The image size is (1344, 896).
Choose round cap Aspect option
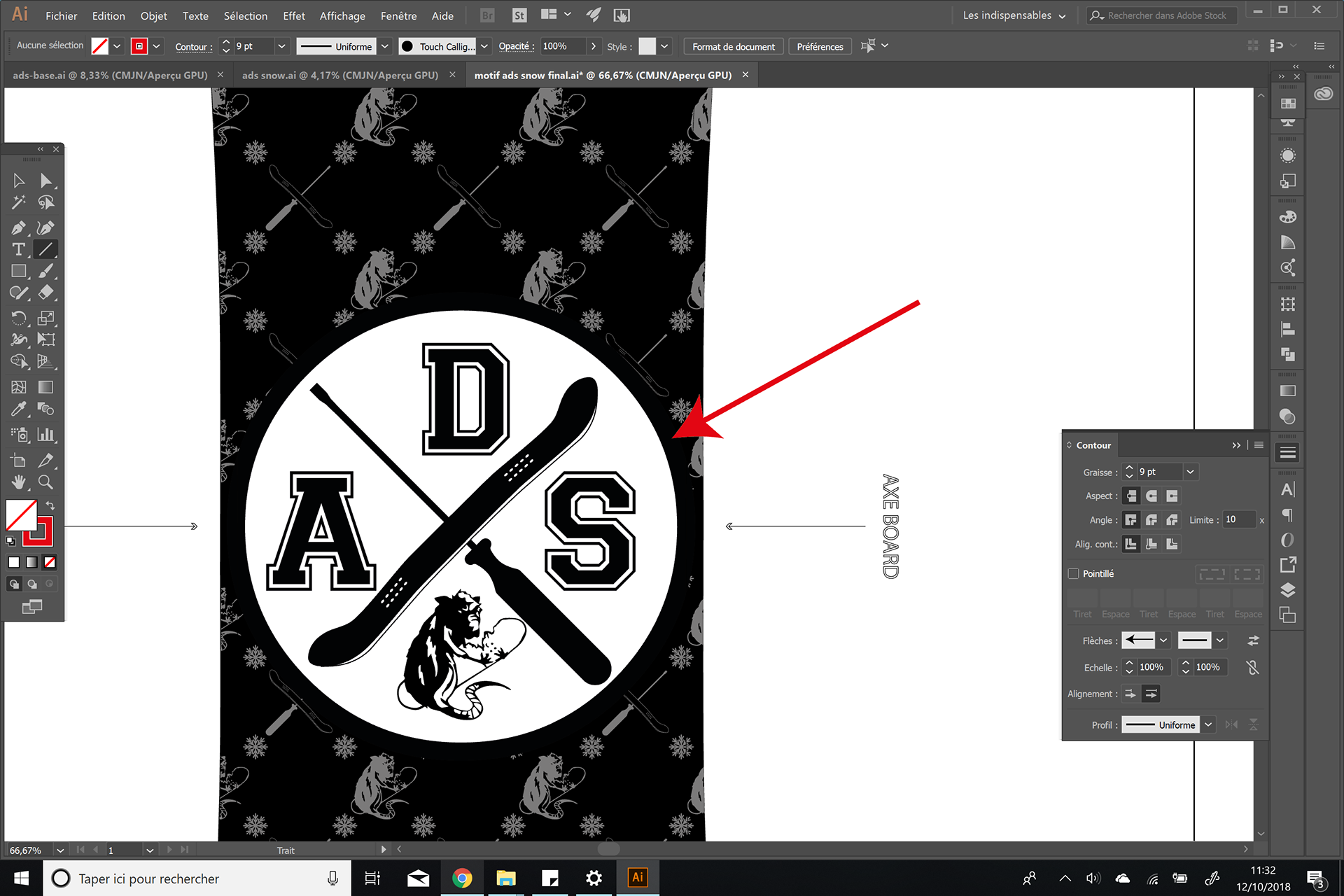click(x=1151, y=496)
